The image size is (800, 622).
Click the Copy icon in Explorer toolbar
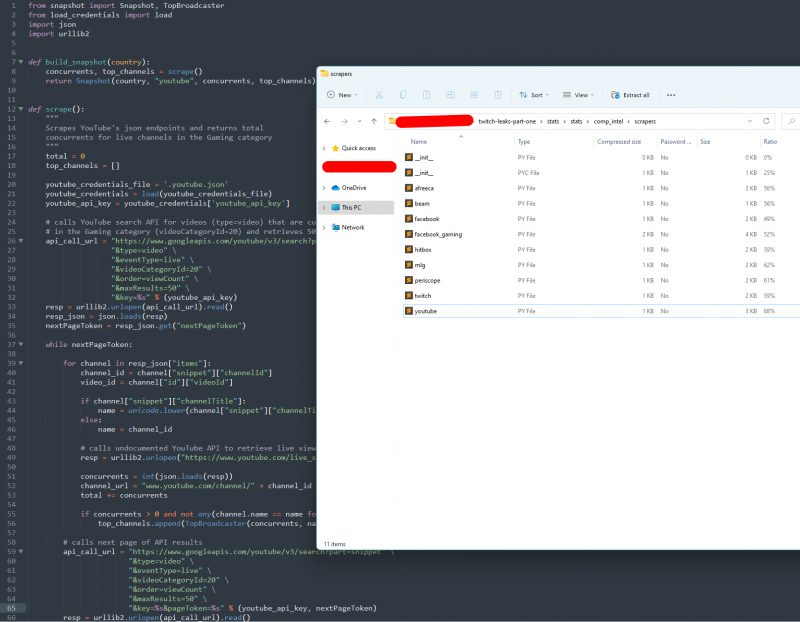click(x=403, y=95)
